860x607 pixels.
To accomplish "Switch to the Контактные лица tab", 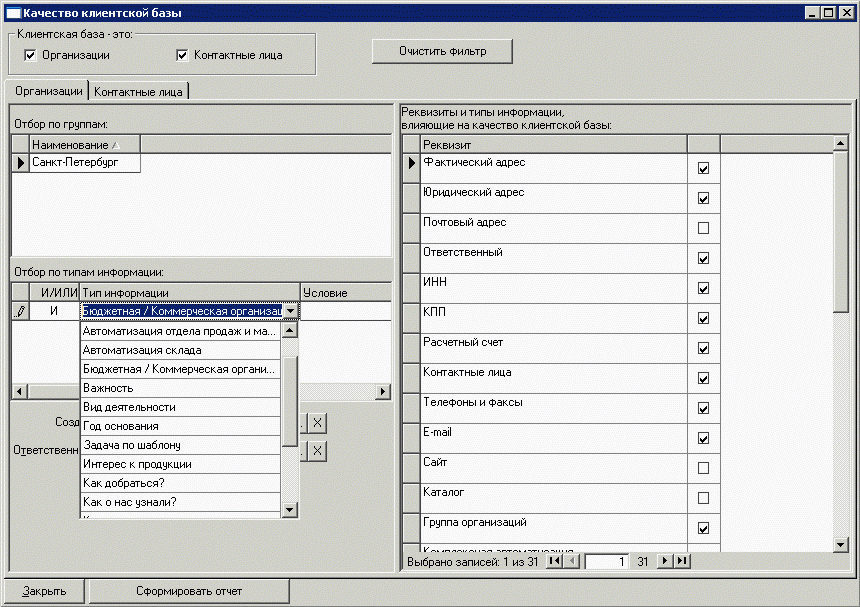I will (138, 92).
